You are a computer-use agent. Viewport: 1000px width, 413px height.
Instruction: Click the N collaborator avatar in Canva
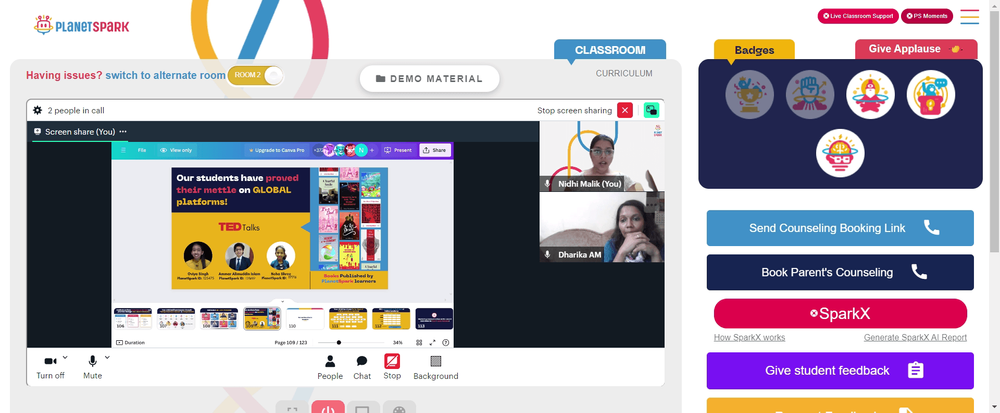point(361,150)
